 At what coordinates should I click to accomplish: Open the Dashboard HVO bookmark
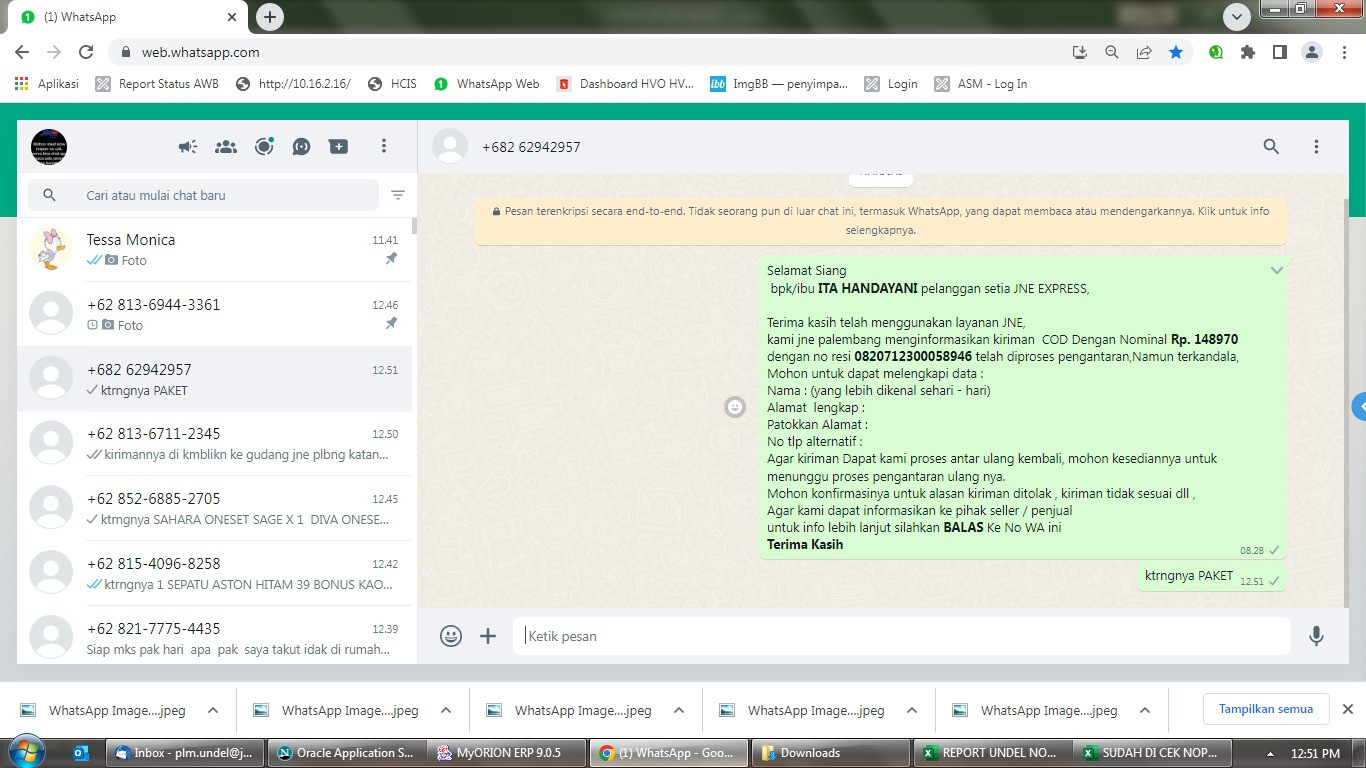click(625, 84)
